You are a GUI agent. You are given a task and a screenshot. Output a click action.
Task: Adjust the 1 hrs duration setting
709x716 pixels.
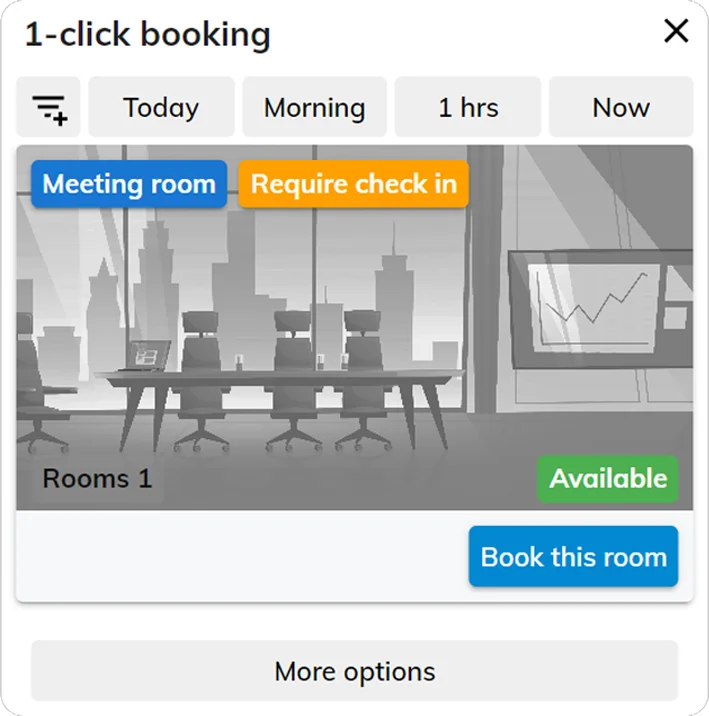468,108
